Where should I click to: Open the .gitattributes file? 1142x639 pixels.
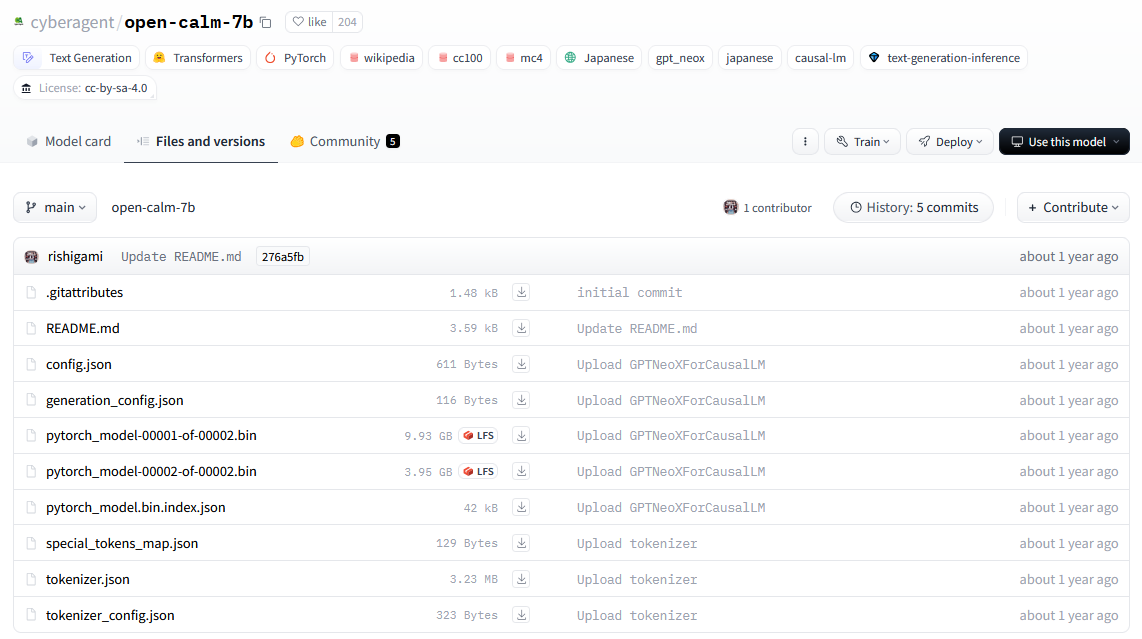click(x=84, y=292)
